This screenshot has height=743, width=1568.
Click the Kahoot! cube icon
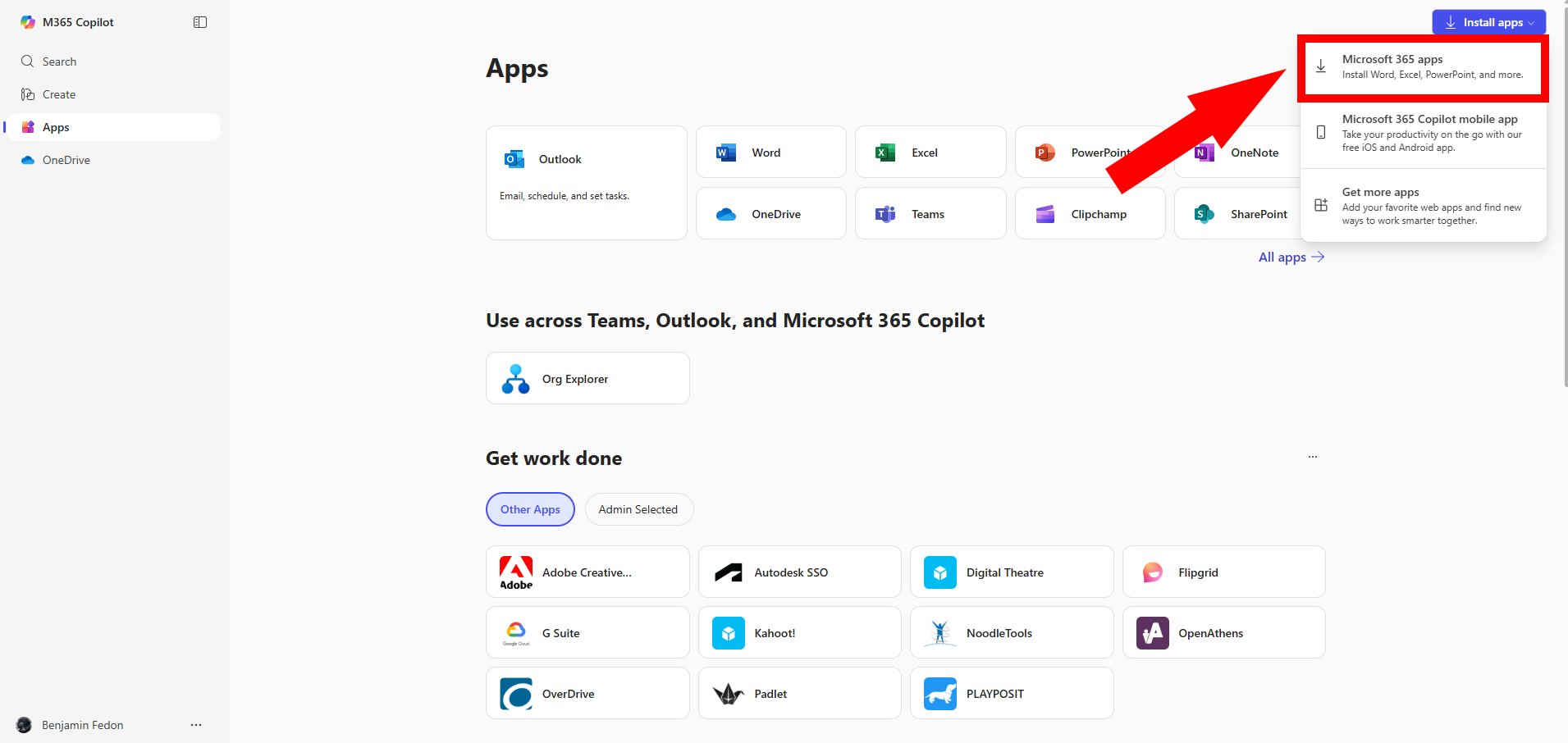pos(729,633)
